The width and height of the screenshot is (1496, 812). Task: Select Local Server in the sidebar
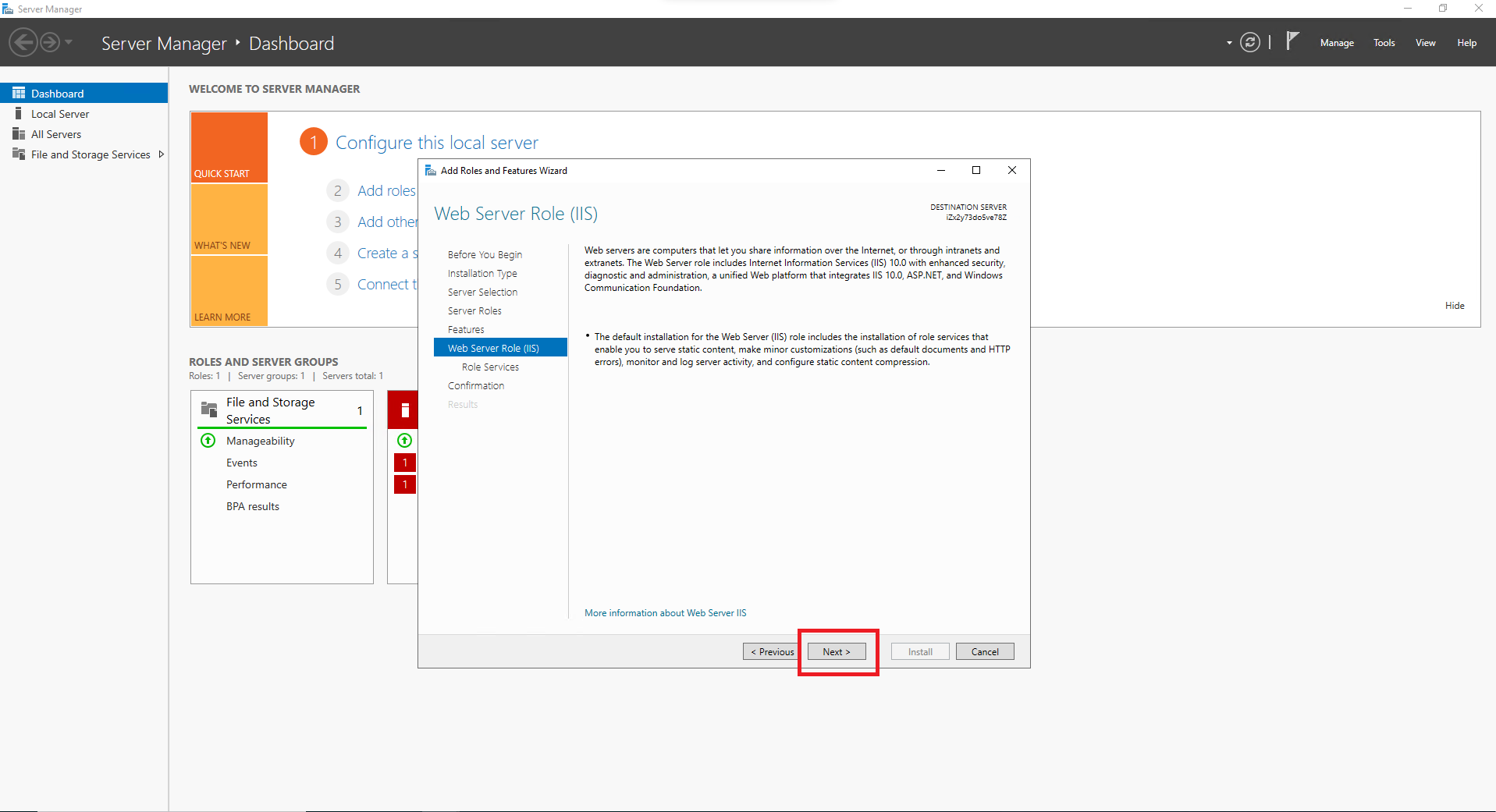pyautogui.click(x=84, y=114)
